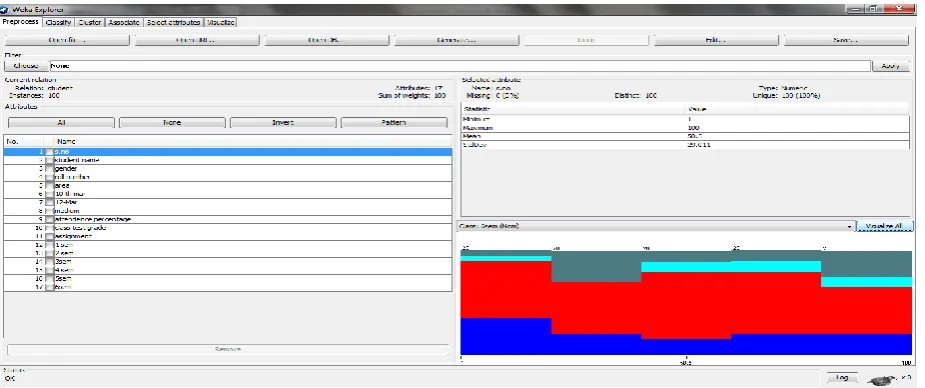Click the Maximum statistic row
925x388 pixels.
(x=685, y=128)
